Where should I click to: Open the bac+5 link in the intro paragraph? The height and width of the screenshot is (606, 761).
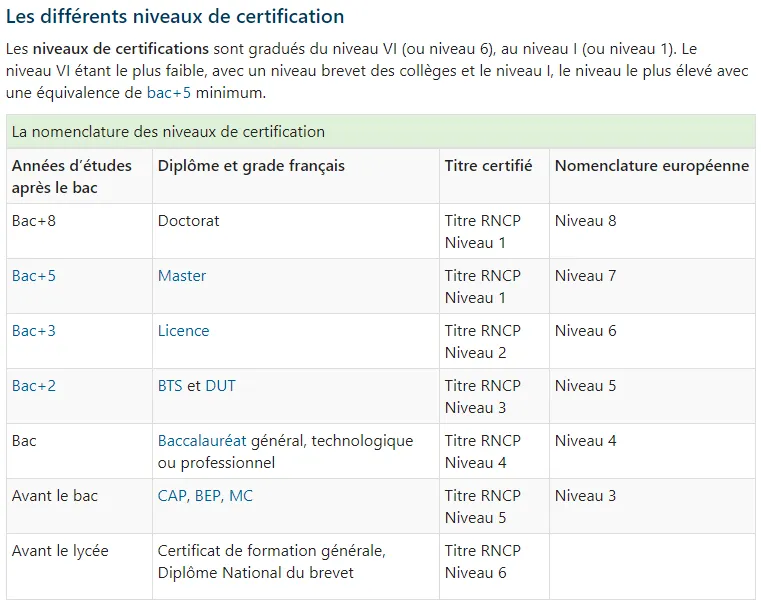169,93
